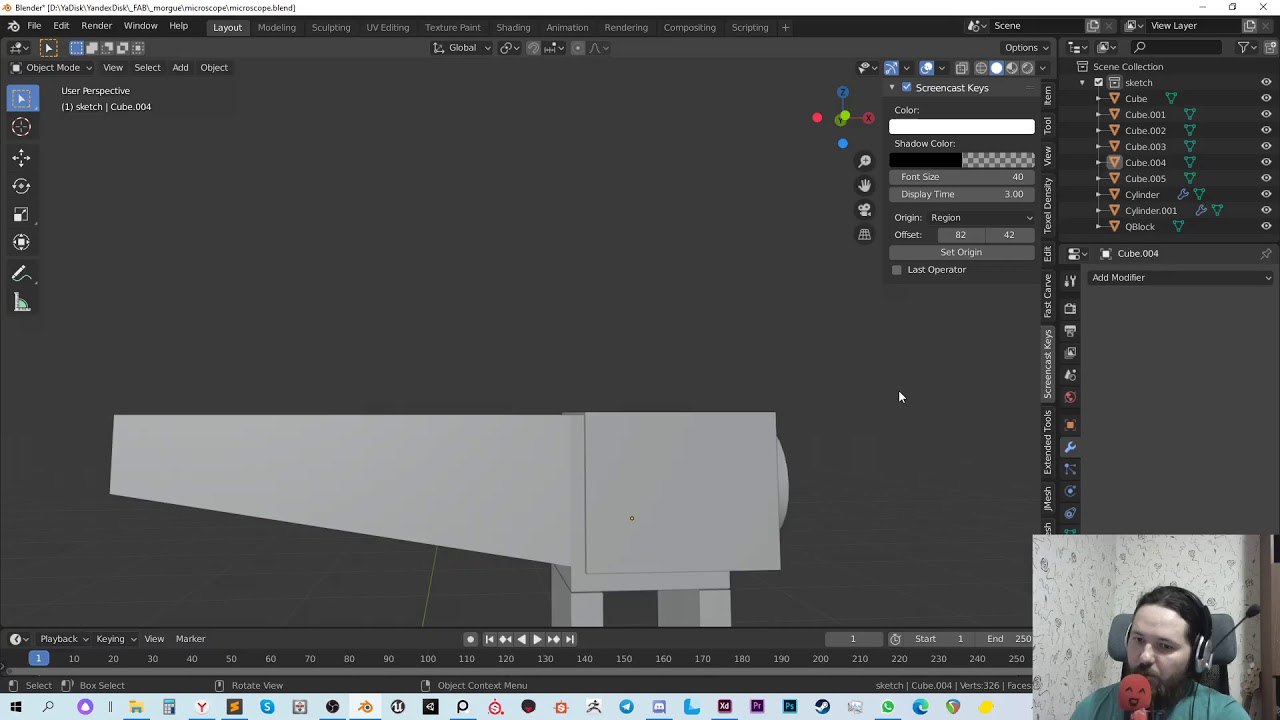Select the Cursor tool in left toolbar
1280x720 pixels.
21,127
